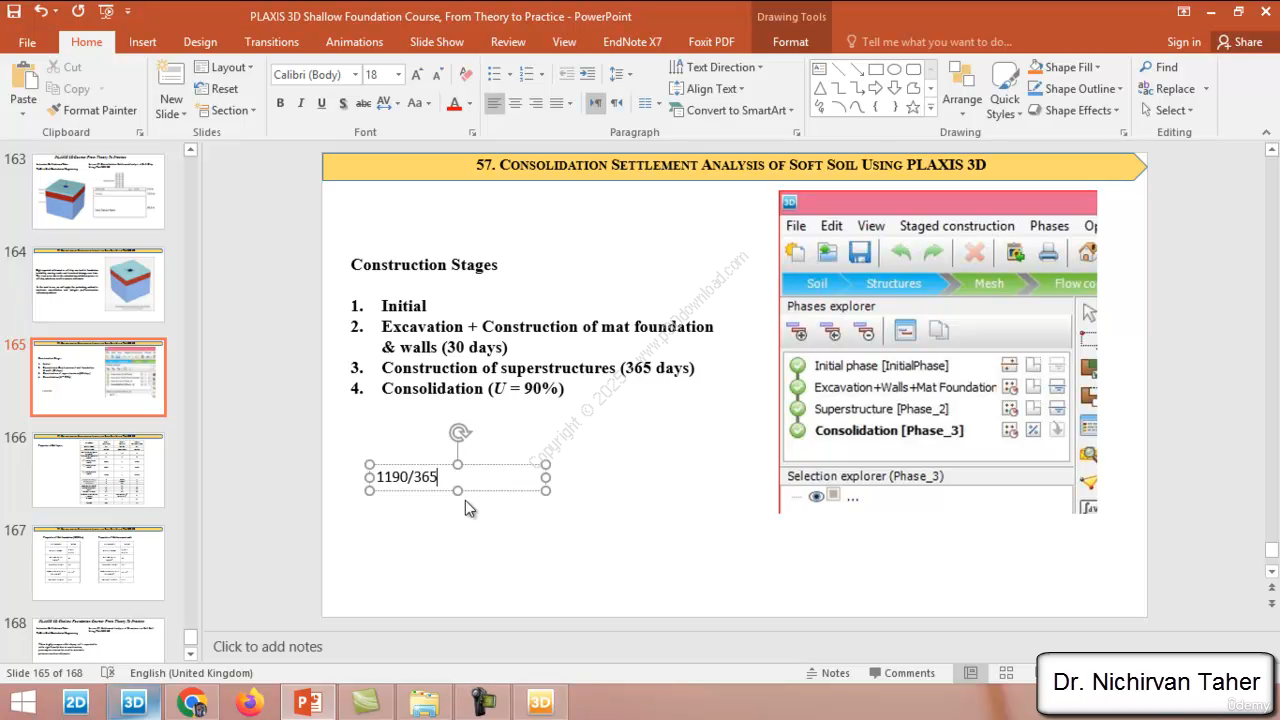The image size is (1280, 720).
Task: Click the Clear All Formatting icon
Action: click(466, 75)
